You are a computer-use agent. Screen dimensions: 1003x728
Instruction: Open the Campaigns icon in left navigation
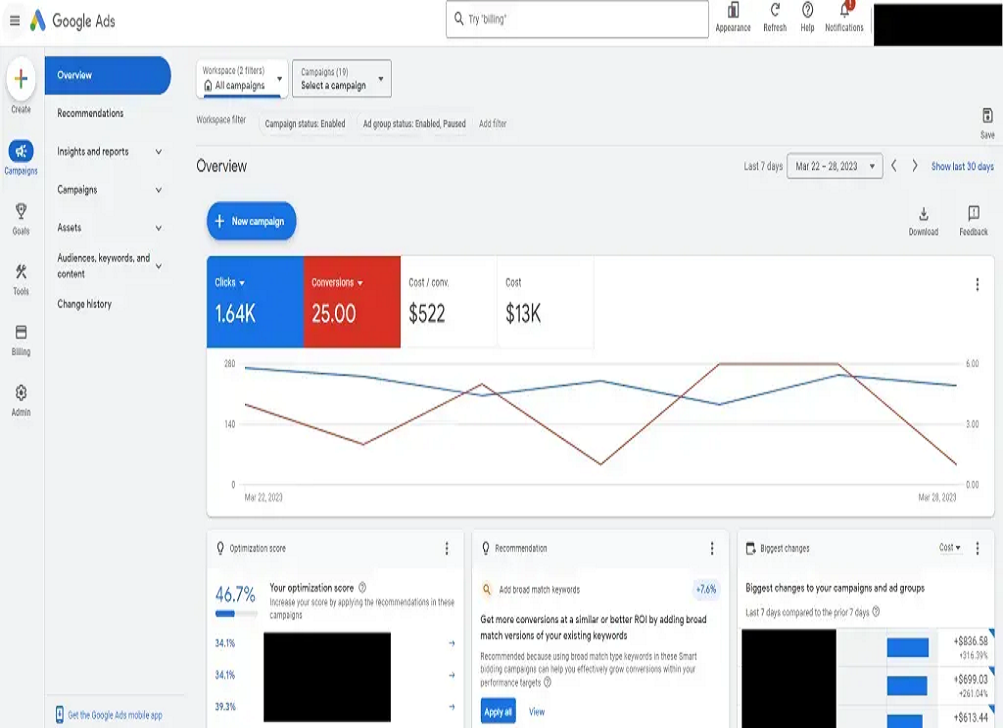pos(20,150)
